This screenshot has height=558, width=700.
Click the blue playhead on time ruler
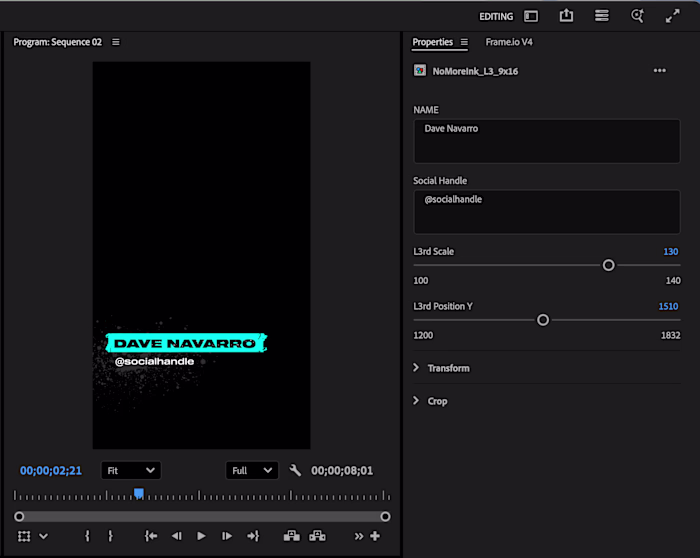click(x=139, y=493)
